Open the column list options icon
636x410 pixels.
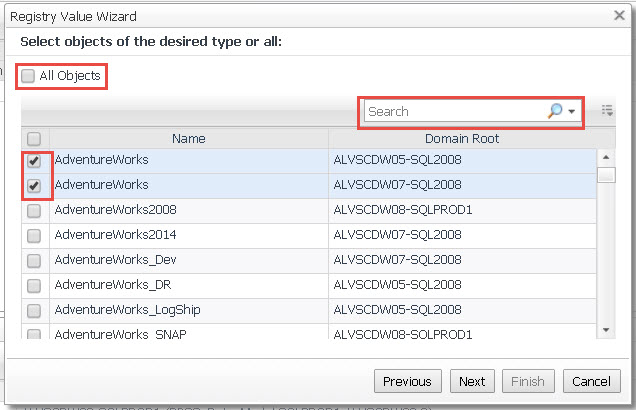coord(607,111)
